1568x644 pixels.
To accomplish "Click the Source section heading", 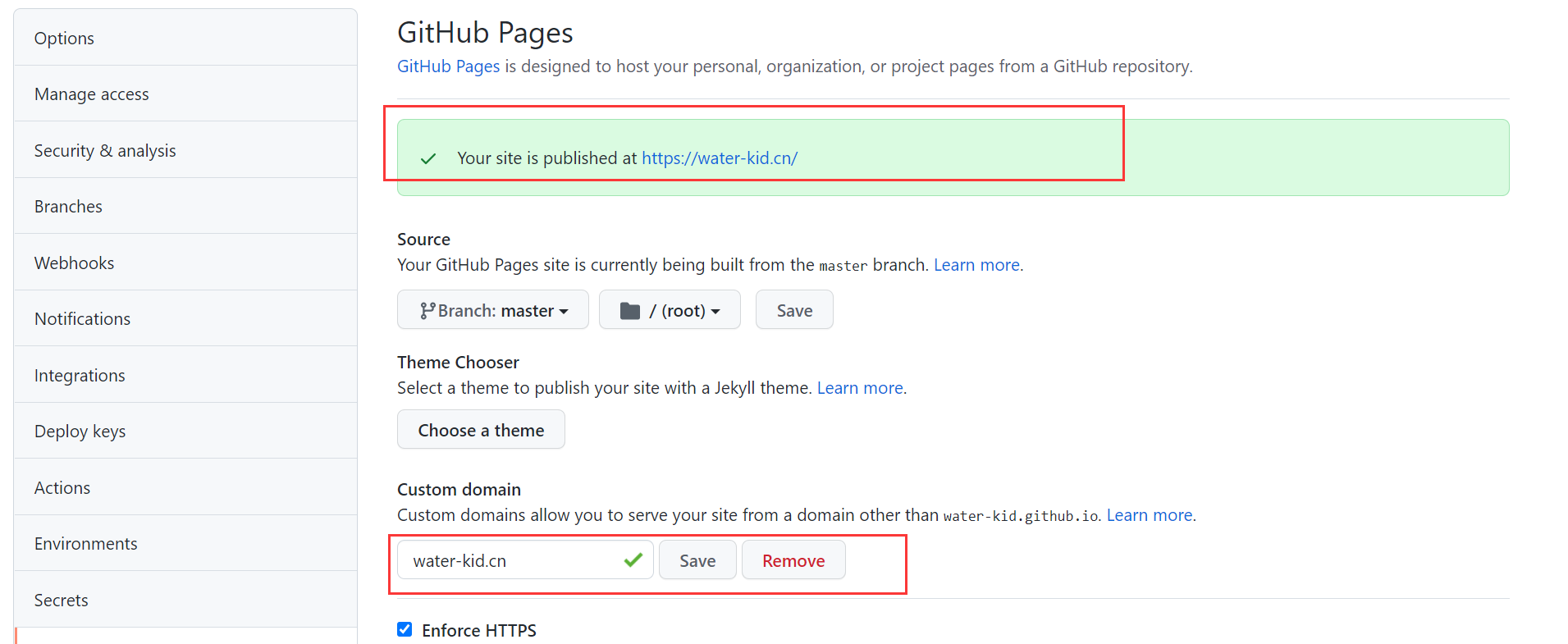I will tap(423, 240).
